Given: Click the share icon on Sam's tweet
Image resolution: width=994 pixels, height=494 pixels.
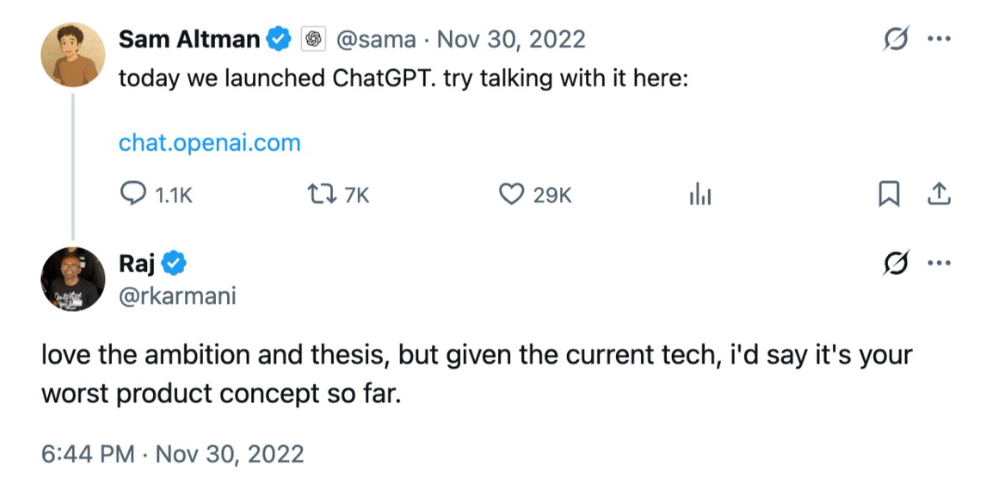Looking at the screenshot, I should 938,195.
